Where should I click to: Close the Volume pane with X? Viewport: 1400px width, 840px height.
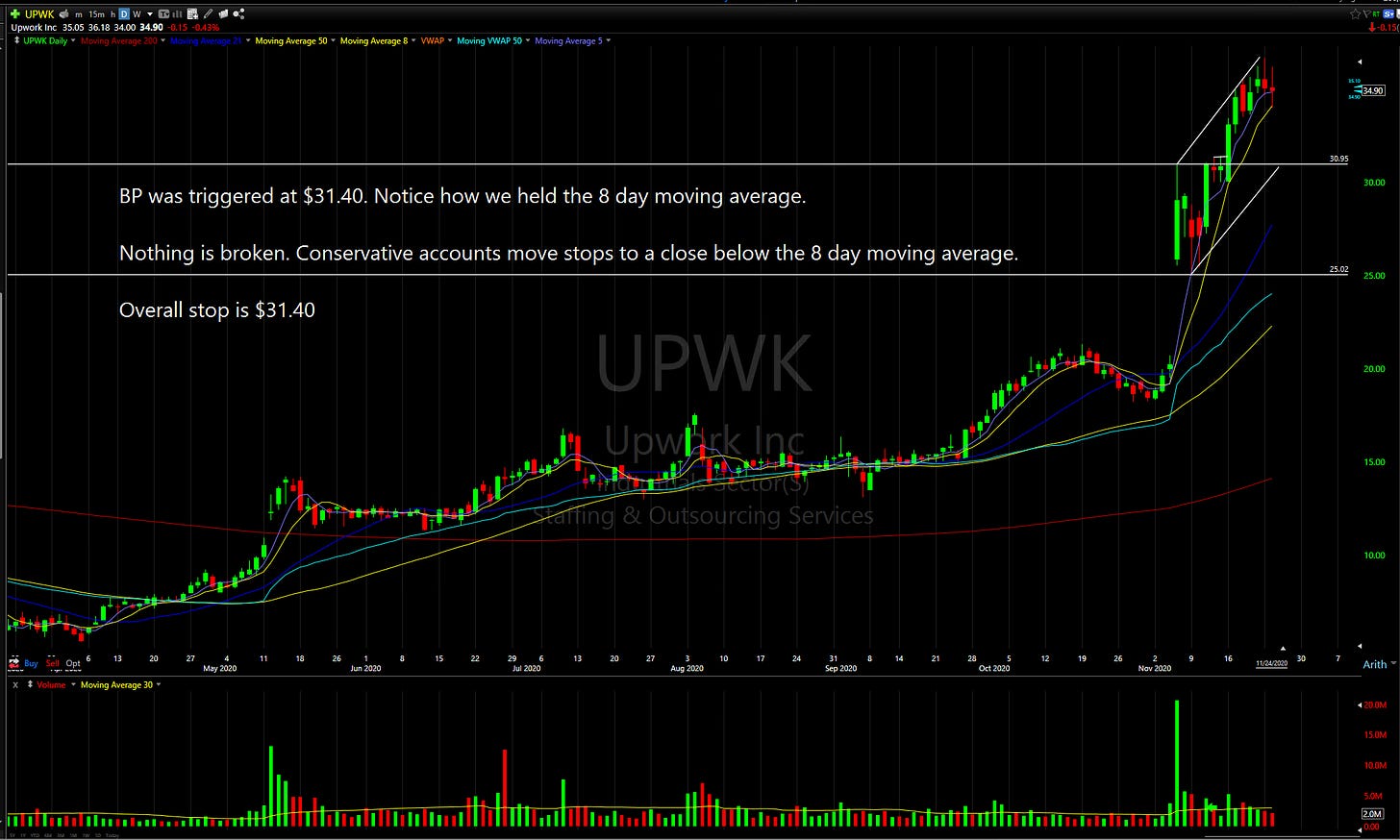click(x=15, y=685)
